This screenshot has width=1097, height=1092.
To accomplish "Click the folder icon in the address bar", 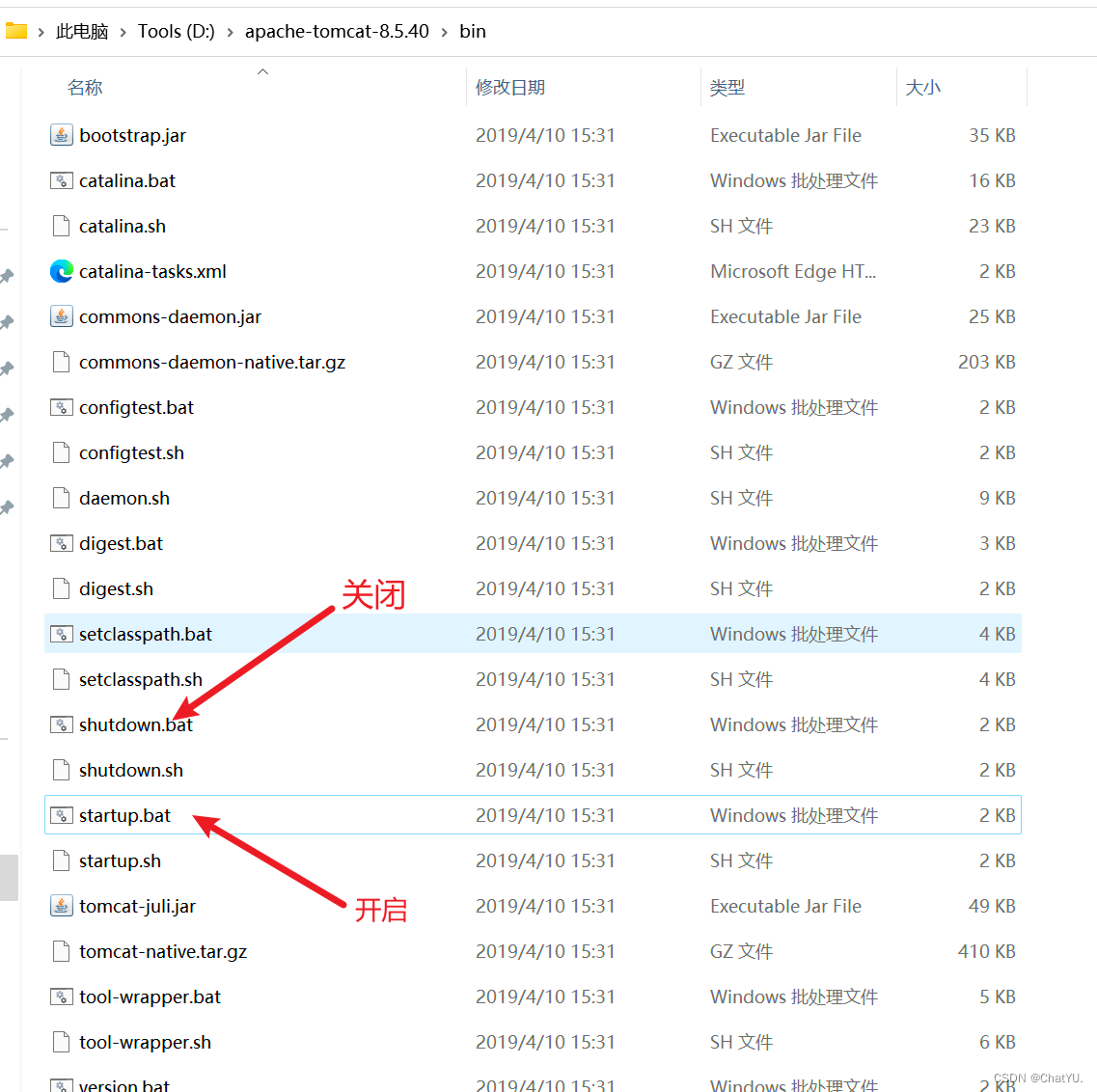I will (x=15, y=31).
